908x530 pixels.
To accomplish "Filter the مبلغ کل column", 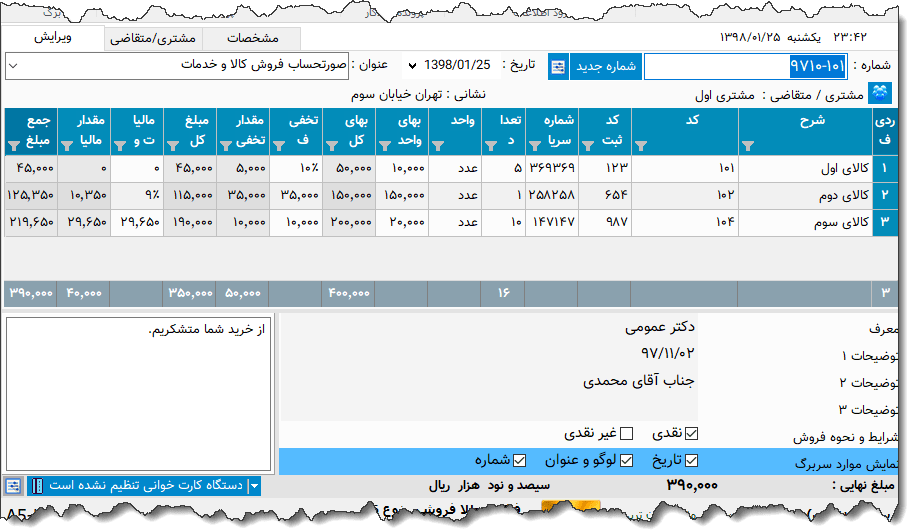I will pyautogui.click(x=173, y=146).
